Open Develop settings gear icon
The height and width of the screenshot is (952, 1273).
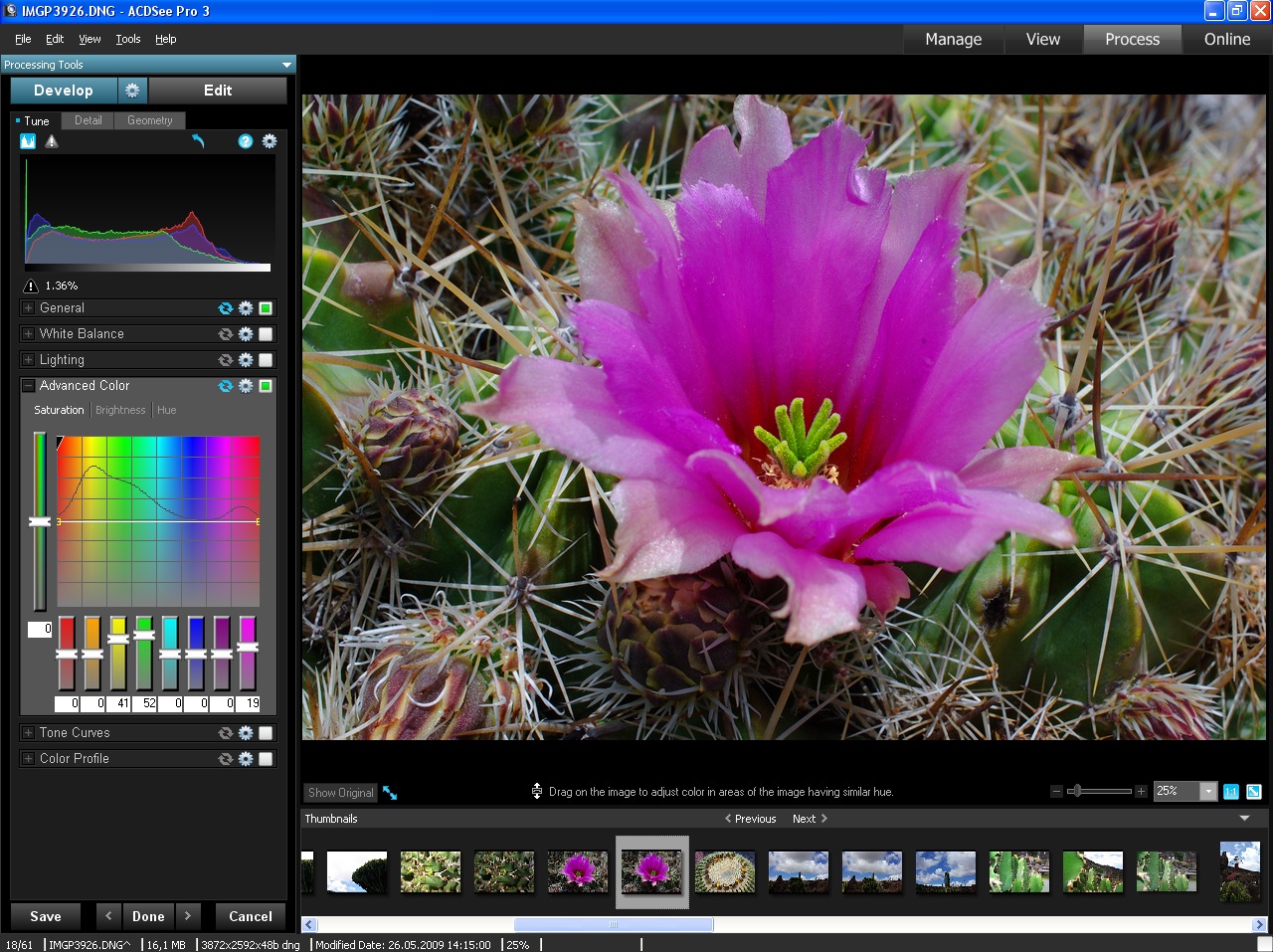tap(132, 90)
